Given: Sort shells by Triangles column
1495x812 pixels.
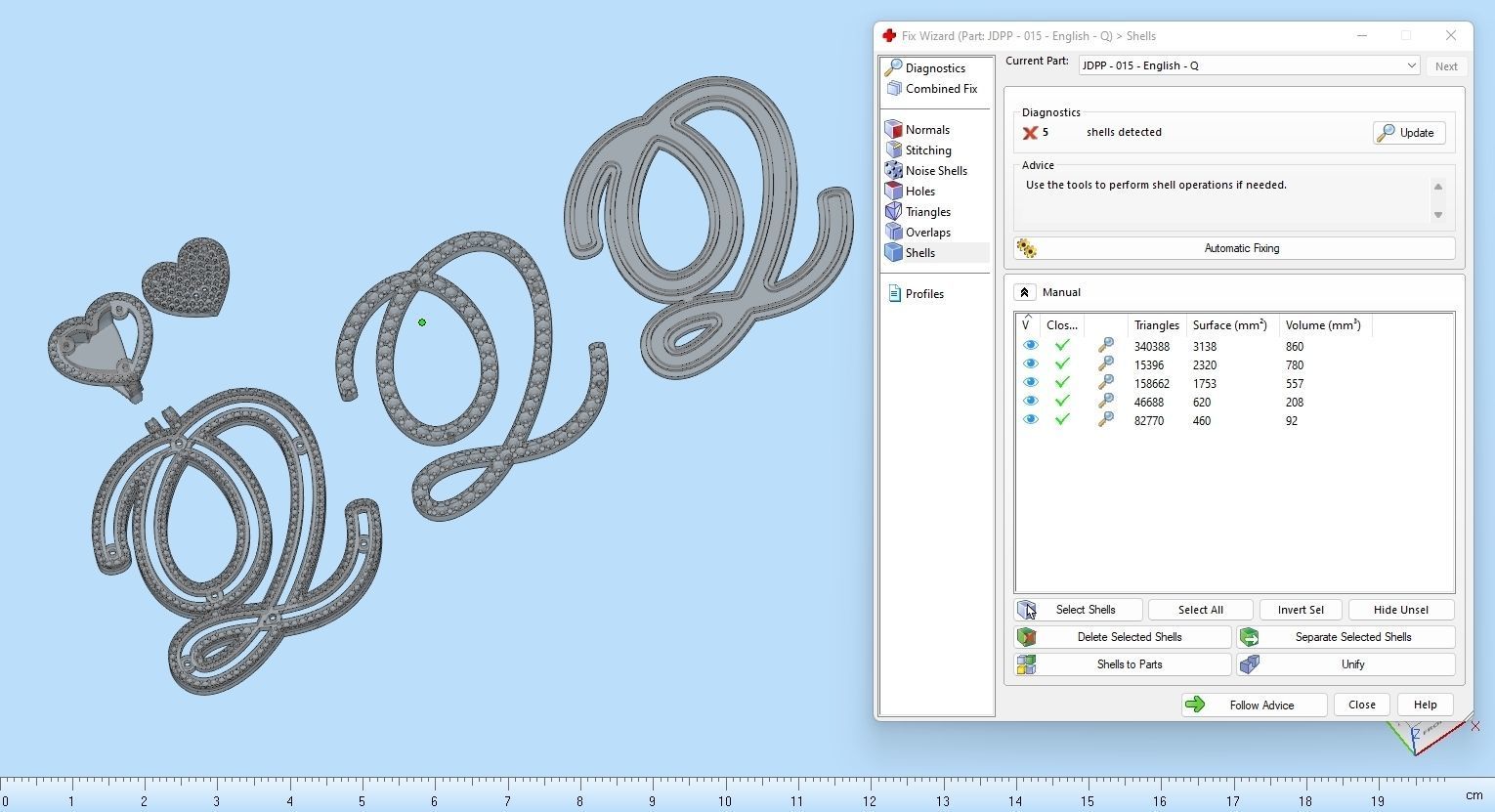Looking at the screenshot, I should pos(1157,325).
